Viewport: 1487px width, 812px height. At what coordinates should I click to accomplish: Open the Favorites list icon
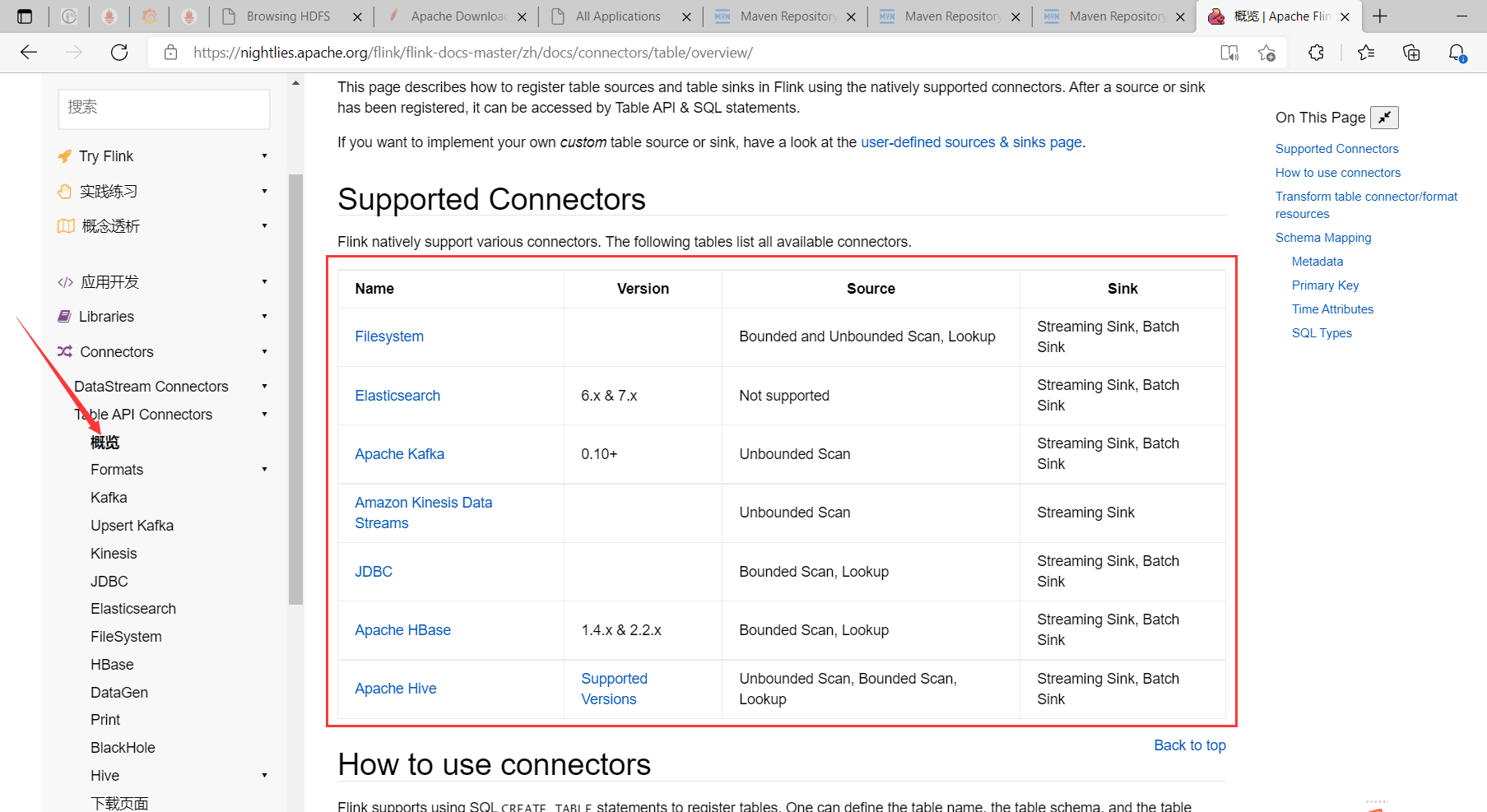coord(1366,53)
